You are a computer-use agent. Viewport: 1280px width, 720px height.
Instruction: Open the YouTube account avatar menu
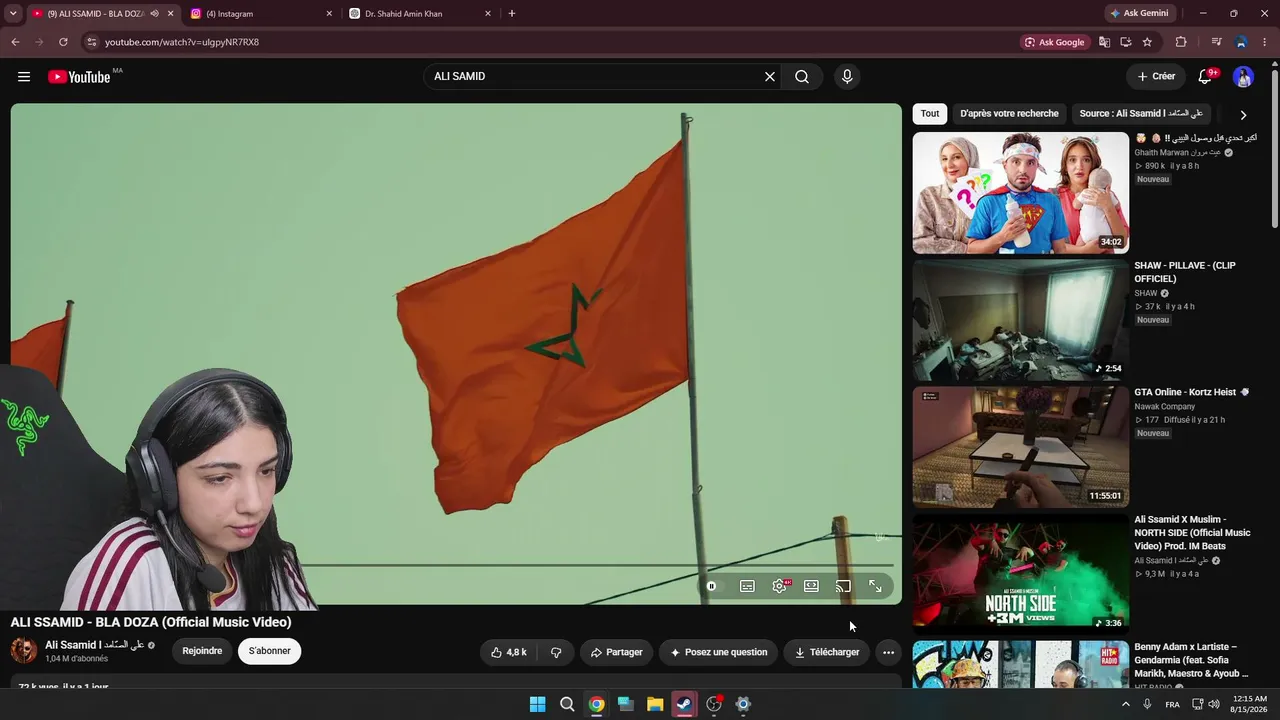1243,77
